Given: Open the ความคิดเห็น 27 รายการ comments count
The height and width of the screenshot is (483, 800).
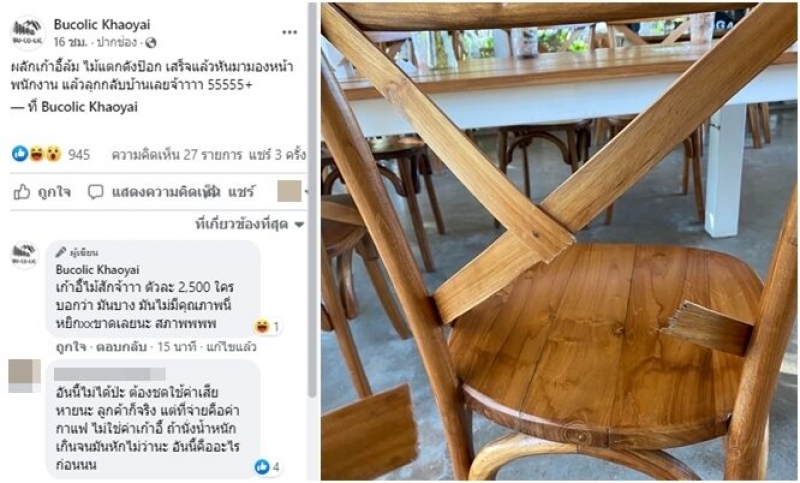Looking at the screenshot, I should [177, 155].
